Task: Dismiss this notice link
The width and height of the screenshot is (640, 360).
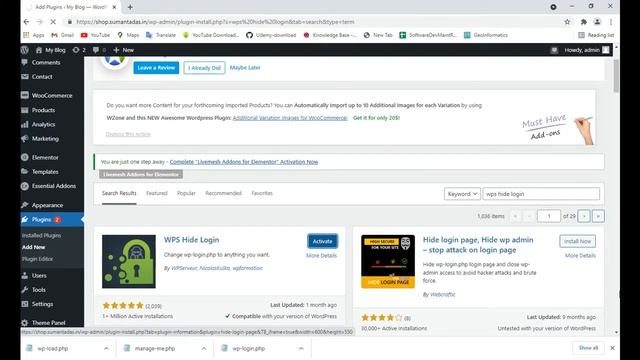Action: [x=128, y=134]
